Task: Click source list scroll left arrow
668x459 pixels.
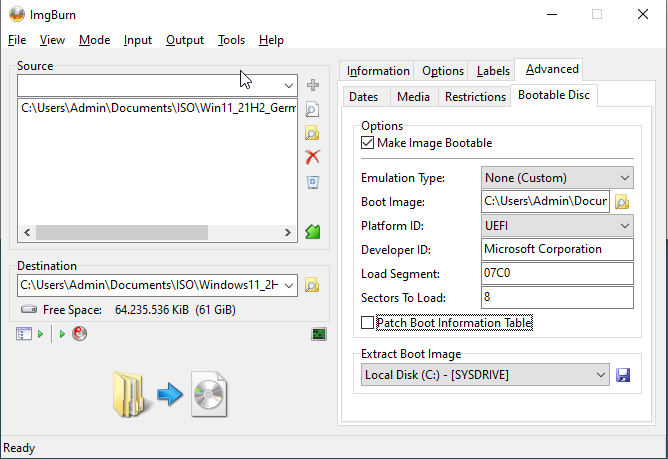Action: pyautogui.click(x=27, y=232)
